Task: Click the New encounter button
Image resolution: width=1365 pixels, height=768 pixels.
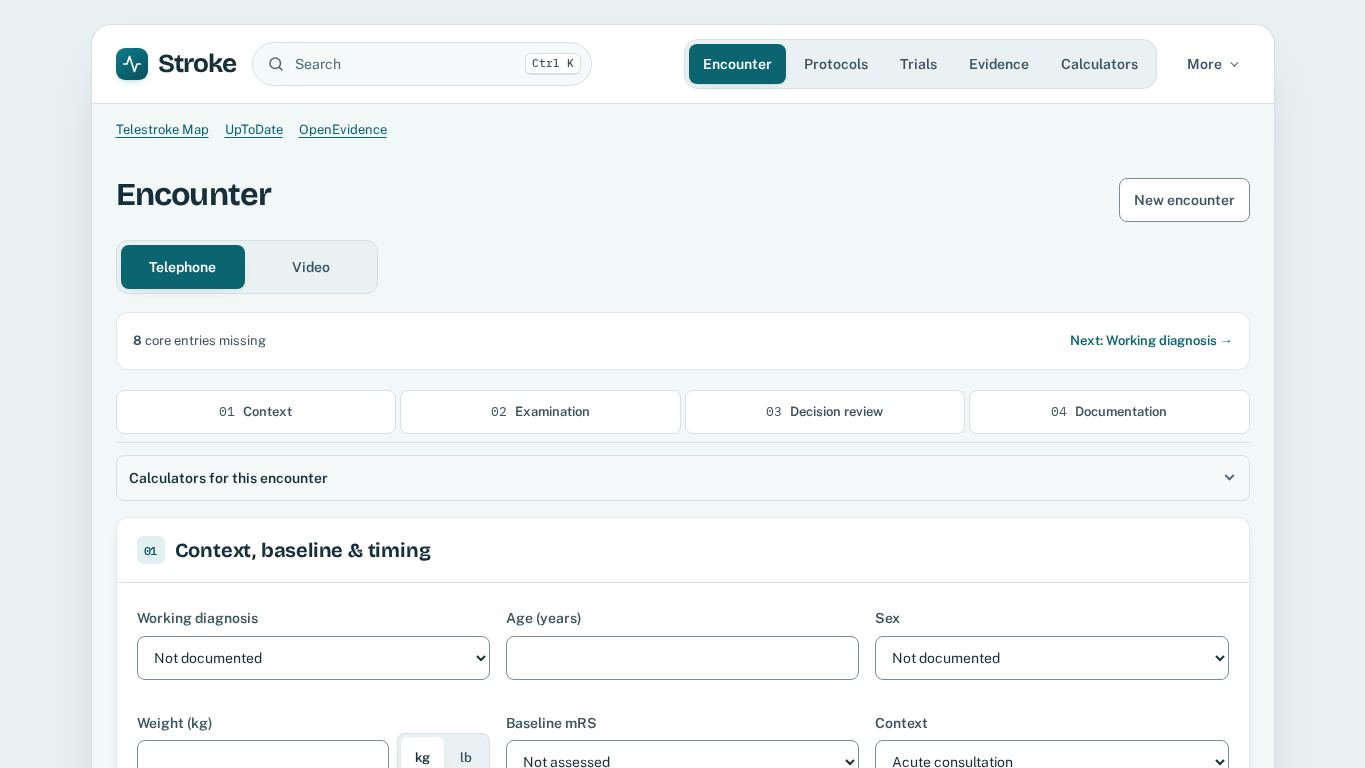Action: click(1184, 200)
